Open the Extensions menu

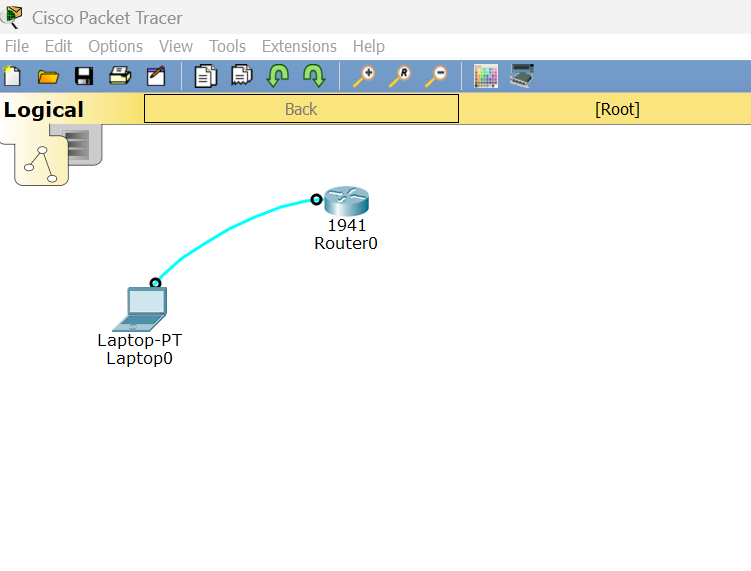[299, 46]
